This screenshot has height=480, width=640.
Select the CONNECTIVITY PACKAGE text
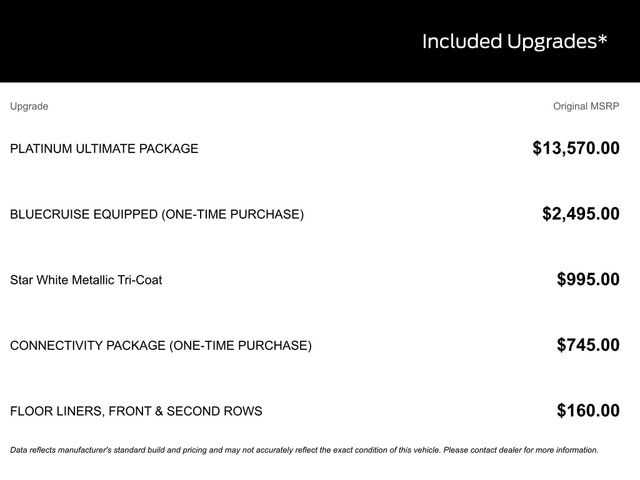87,346
